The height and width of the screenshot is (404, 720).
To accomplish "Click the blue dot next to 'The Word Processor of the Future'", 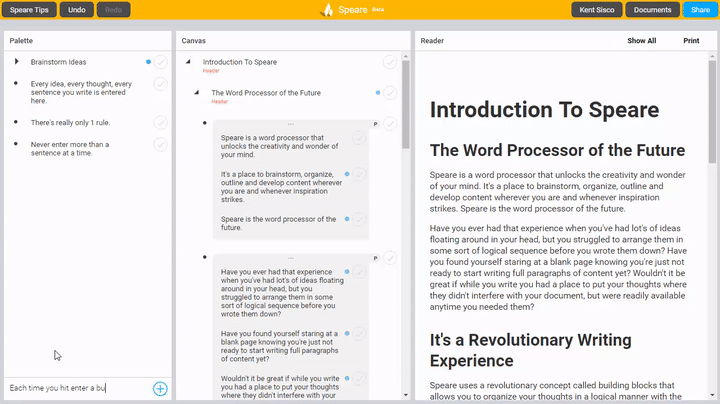I will pyautogui.click(x=377, y=93).
